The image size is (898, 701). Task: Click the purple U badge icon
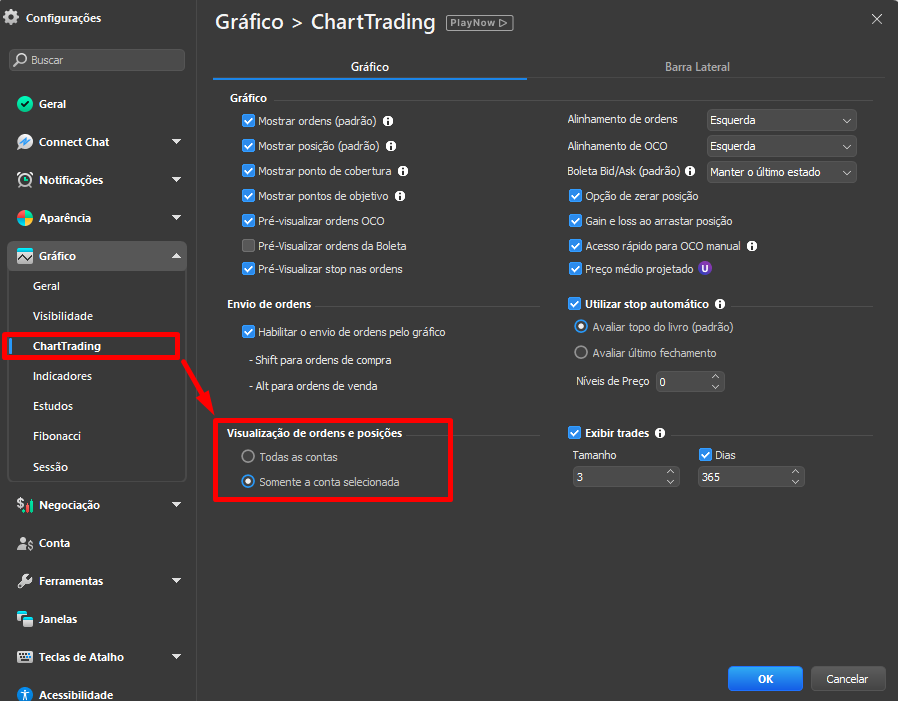705,269
